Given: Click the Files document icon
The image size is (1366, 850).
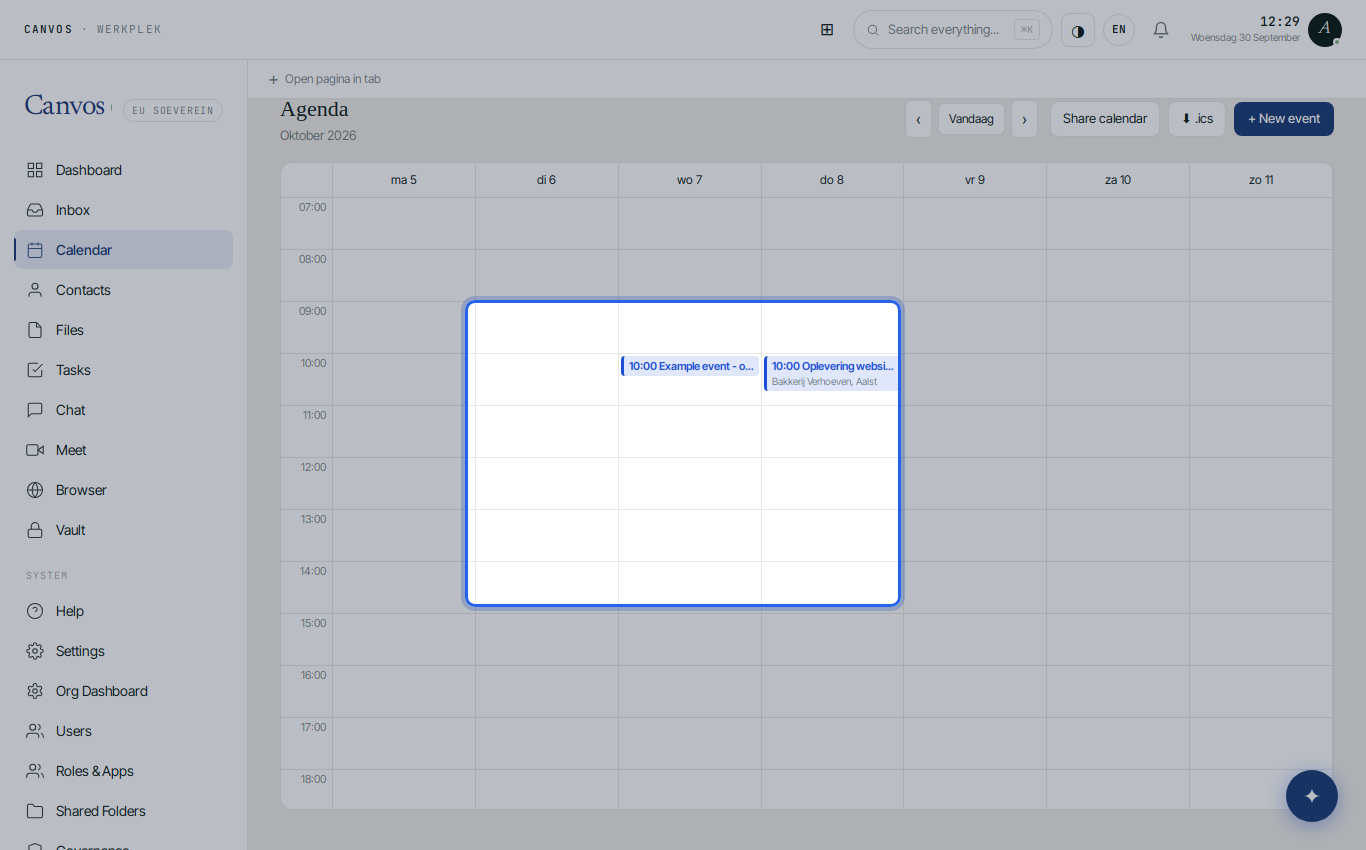Looking at the screenshot, I should [x=35, y=330].
